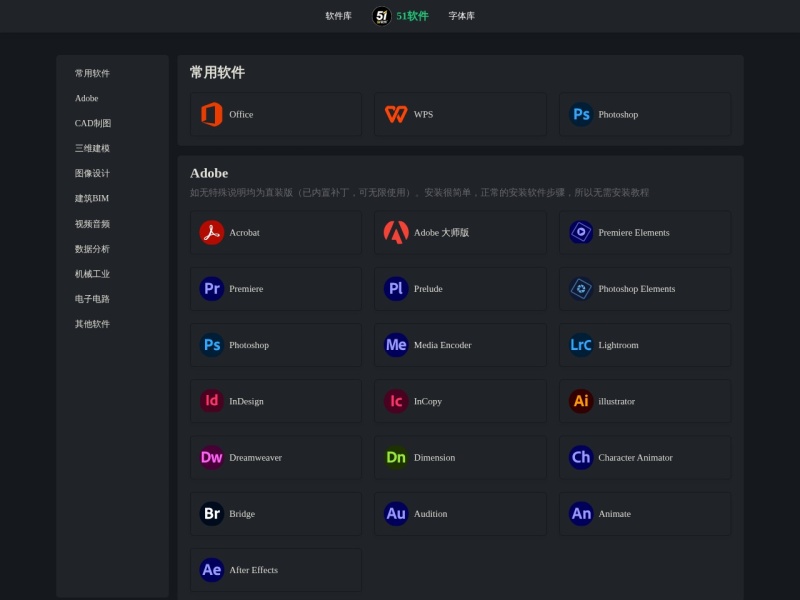800x600 pixels.
Task: Click the Ic InCopy icon
Action: tap(396, 401)
